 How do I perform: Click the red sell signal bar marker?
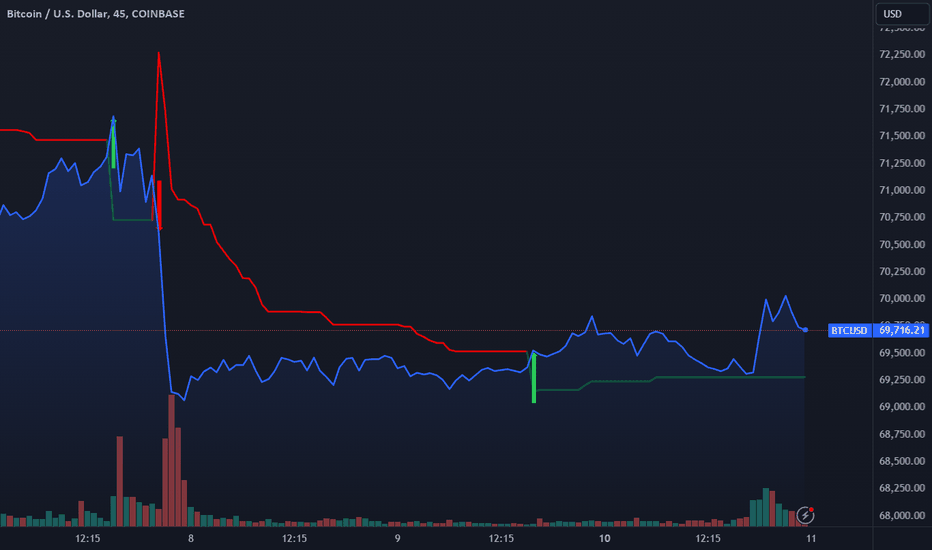[x=159, y=205]
